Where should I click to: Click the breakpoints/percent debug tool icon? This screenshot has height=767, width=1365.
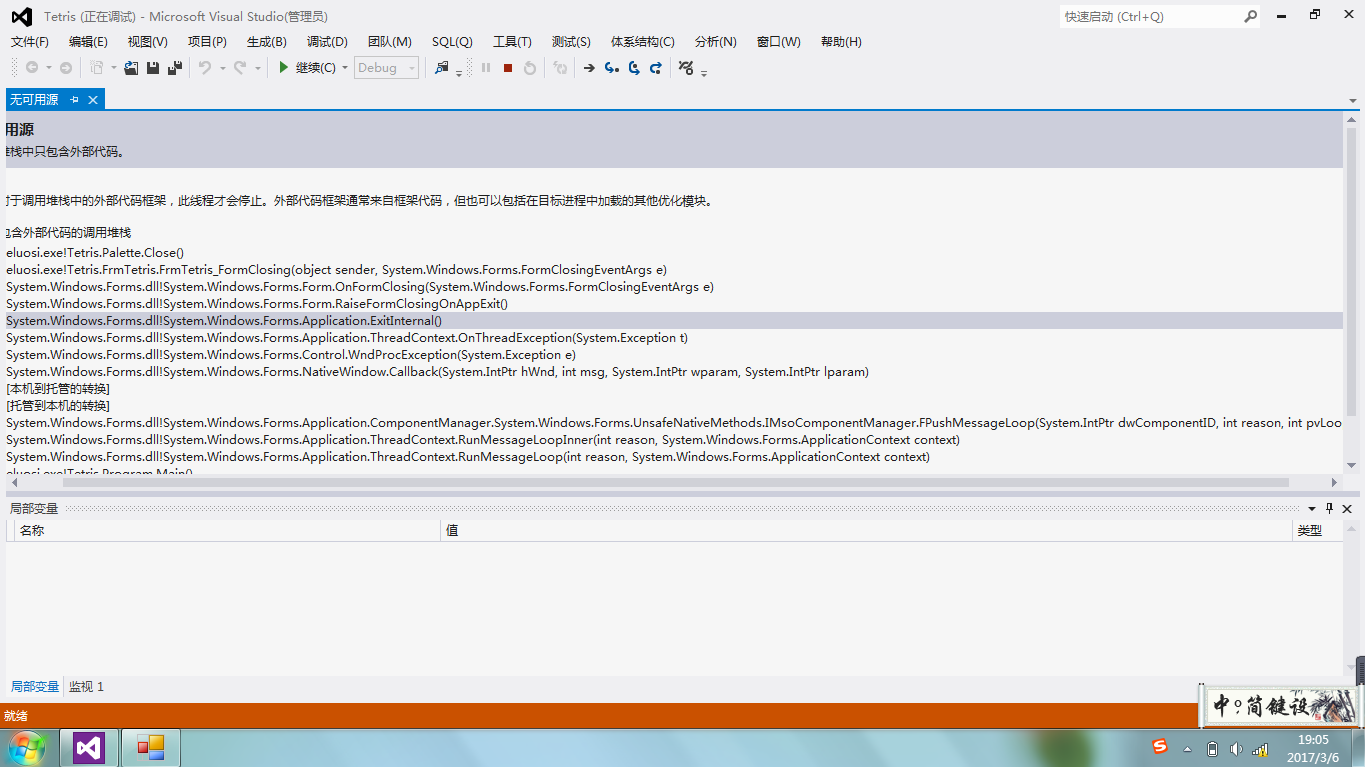685,68
